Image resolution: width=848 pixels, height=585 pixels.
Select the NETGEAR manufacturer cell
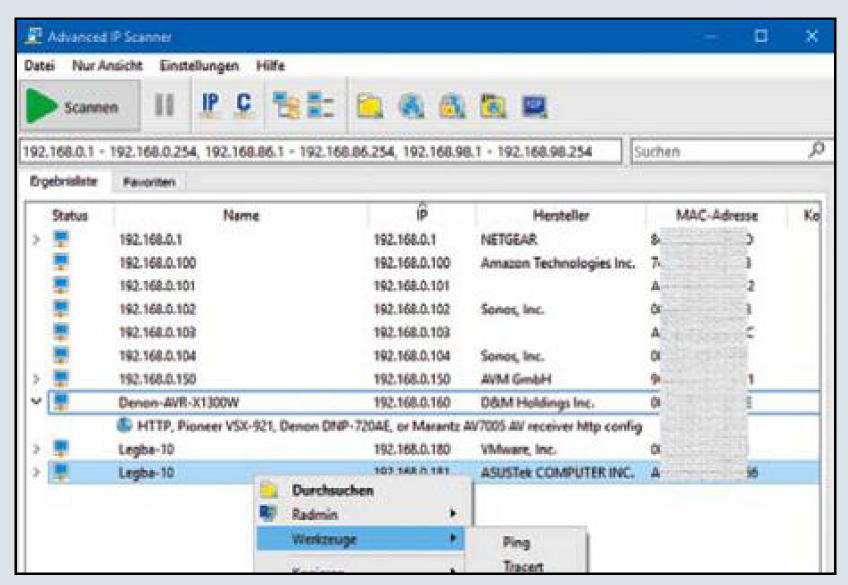click(509, 239)
